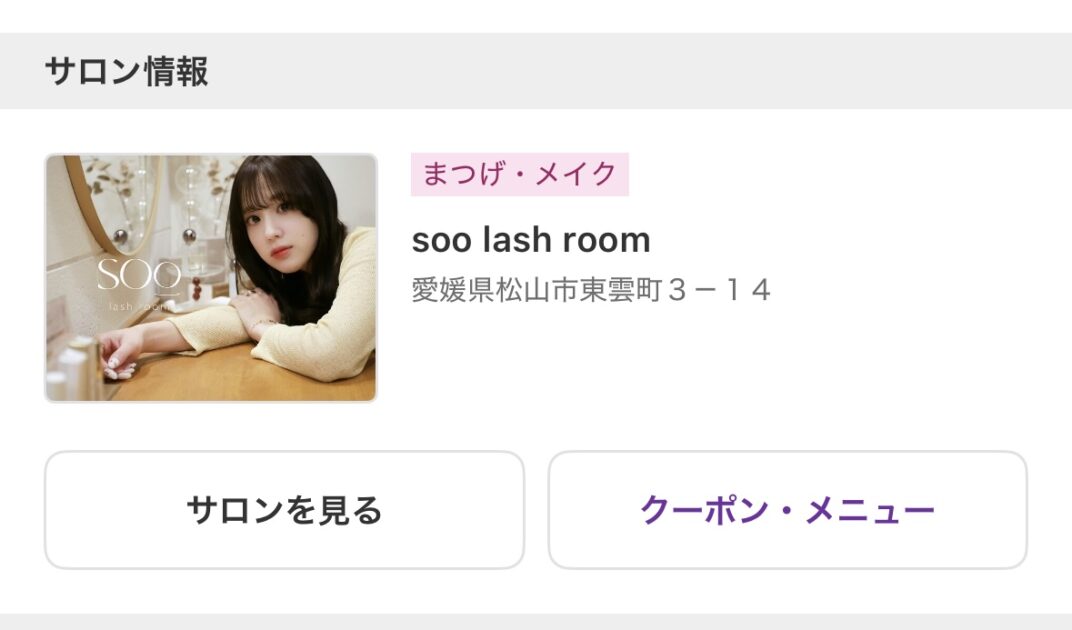Tap the street number ３－１４ in the address
The image size is (1072, 630).
pyautogui.click(x=718, y=290)
